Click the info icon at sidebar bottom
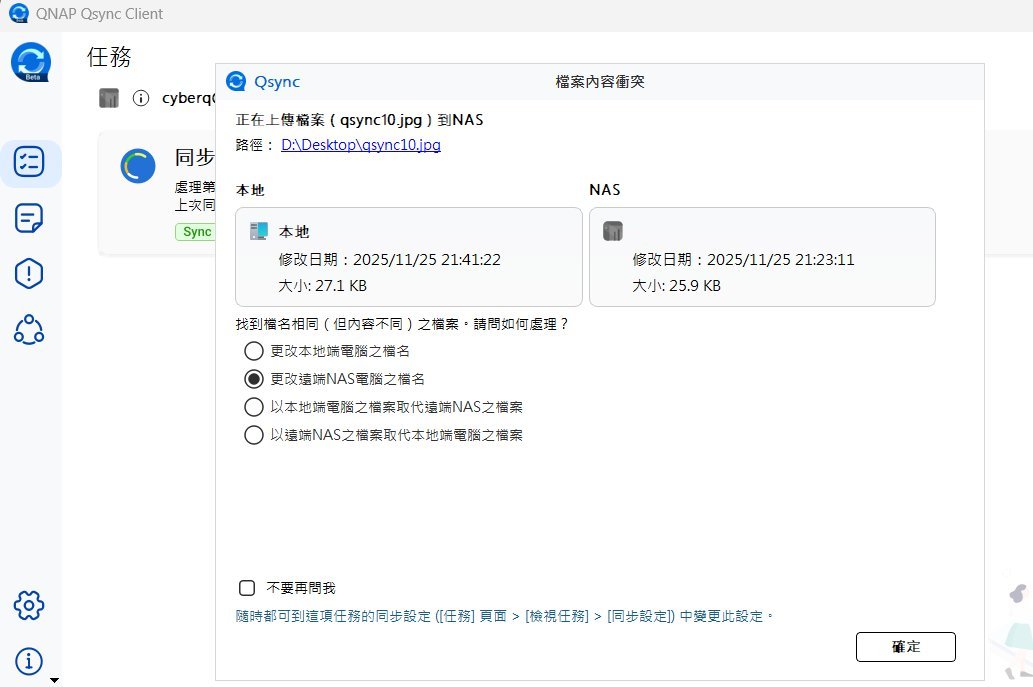The image size is (1033, 687). pos(29,661)
